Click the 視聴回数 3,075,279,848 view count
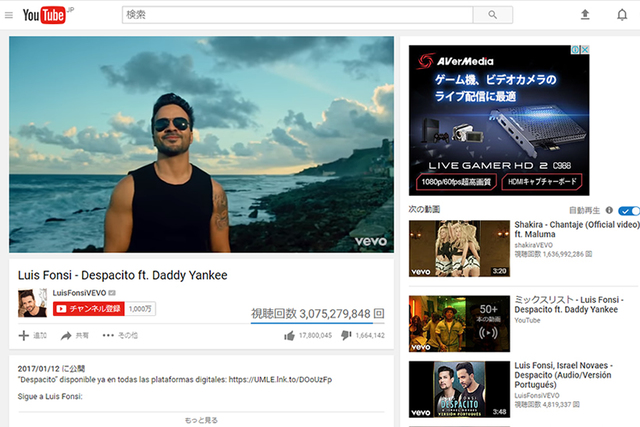Image resolution: width=640 pixels, height=427 pixels. pos(318,314)
